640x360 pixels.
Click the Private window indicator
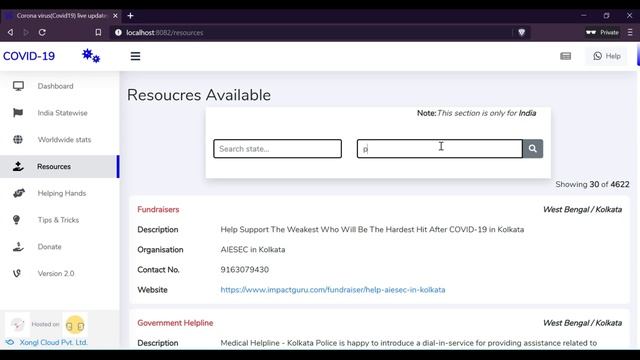pyautogui.click(x=602, y=32)
